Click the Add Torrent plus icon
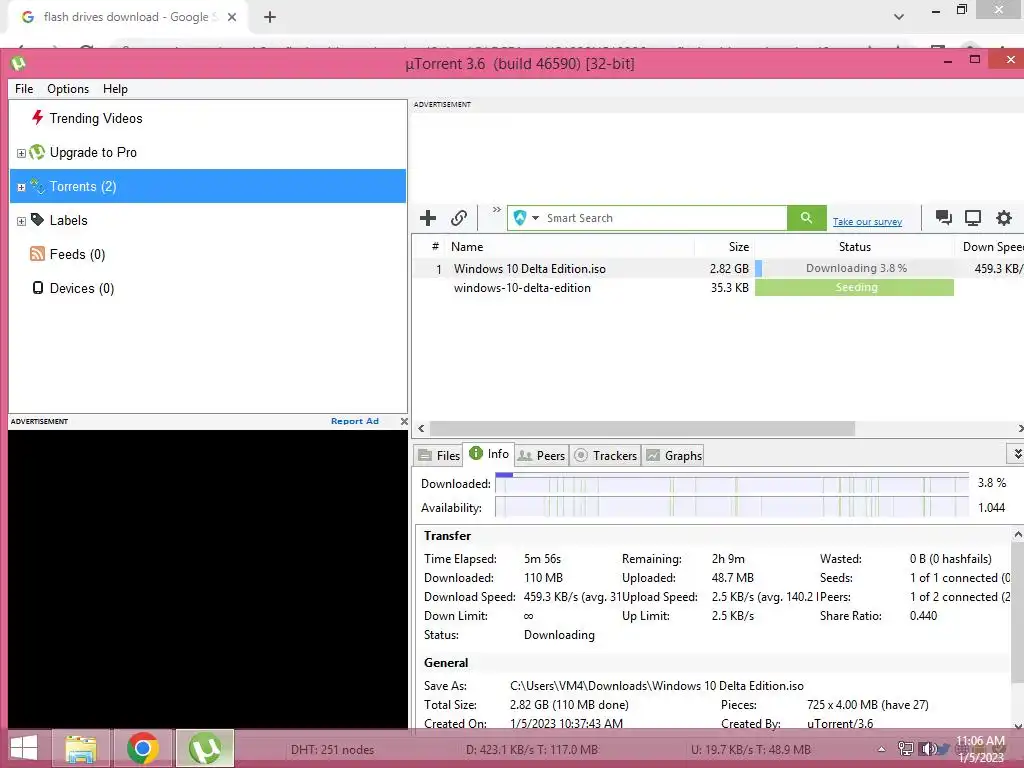 pyautogui.click(x=428, y=218)
